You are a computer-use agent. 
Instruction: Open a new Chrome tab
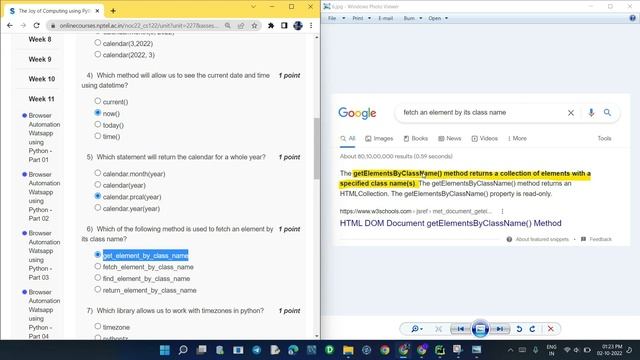pyautogui.click(x=113, y=11)
